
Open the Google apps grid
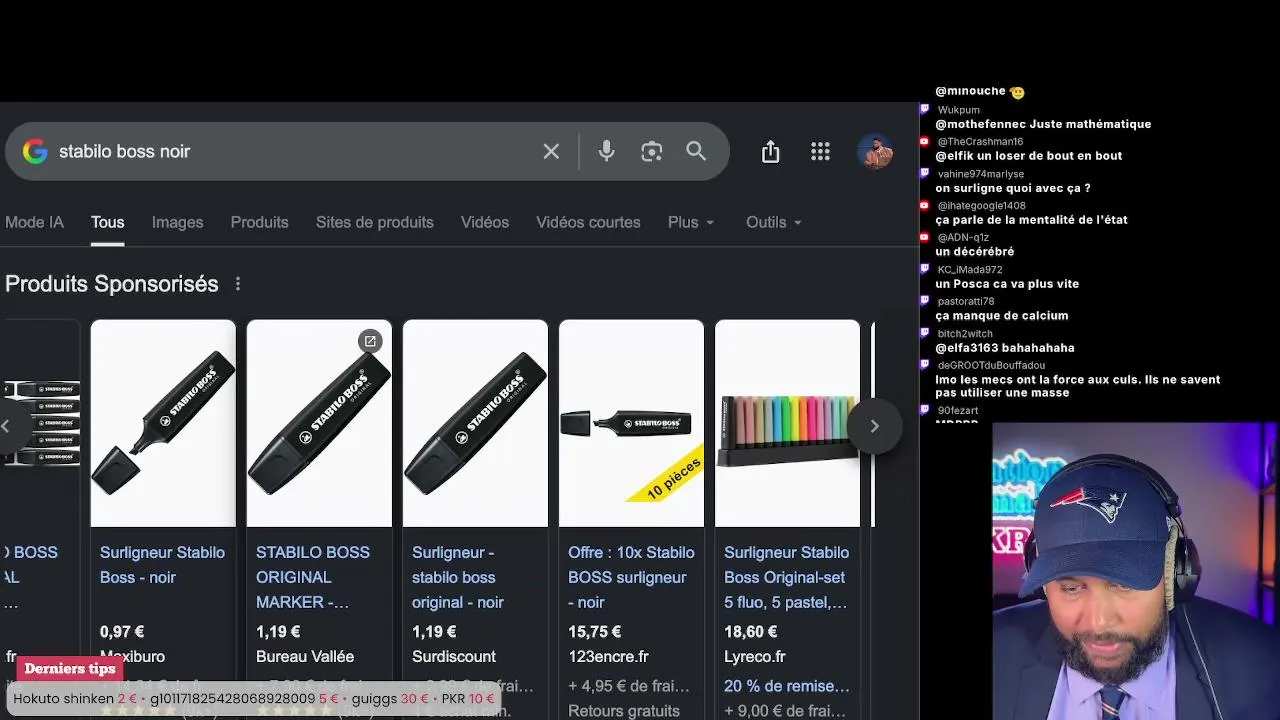[x=820, y=151]
